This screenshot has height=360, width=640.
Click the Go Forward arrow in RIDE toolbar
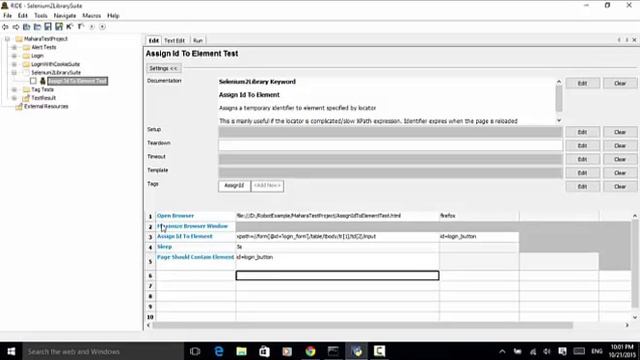[16, 27]
